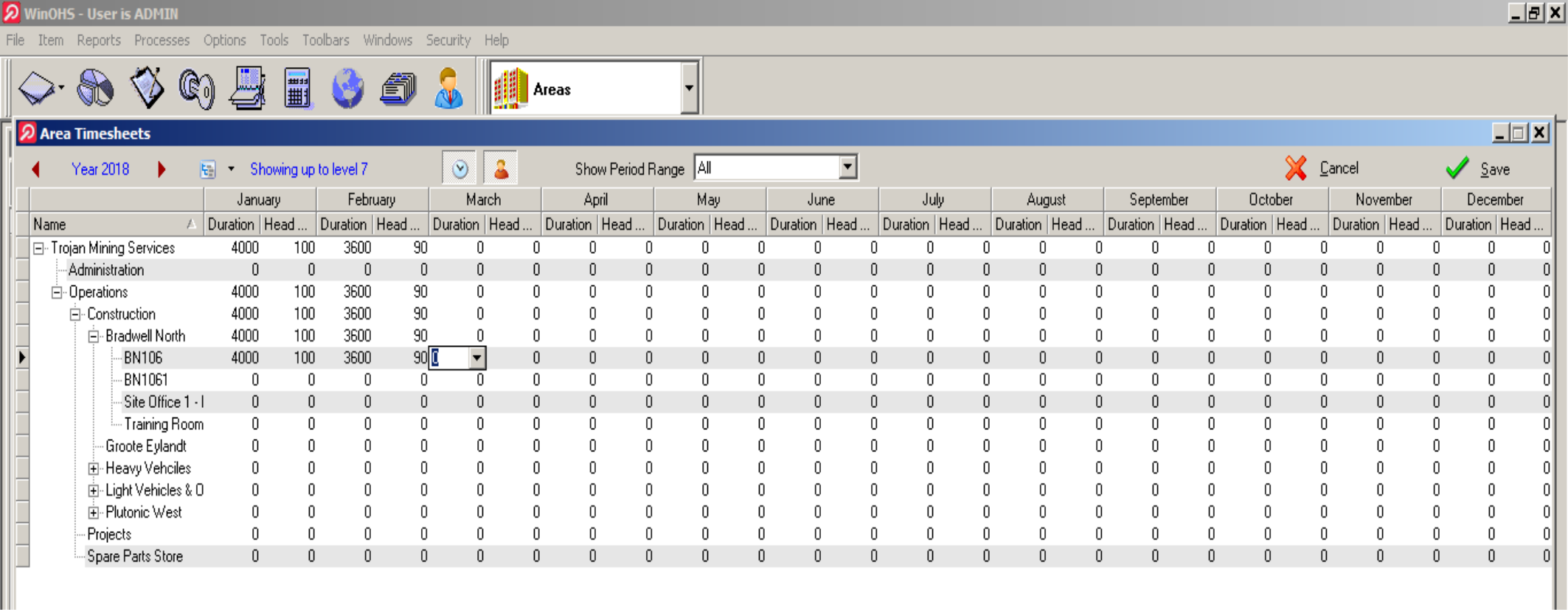Collapse the Construction tree node

pos(75,315)
